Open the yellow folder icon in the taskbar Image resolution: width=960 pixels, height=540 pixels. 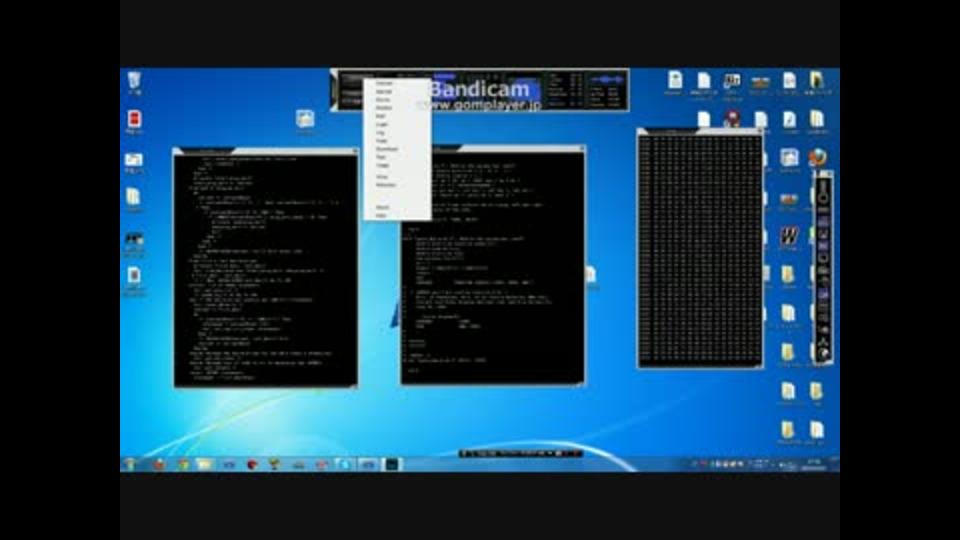click(x=205, y=465)
